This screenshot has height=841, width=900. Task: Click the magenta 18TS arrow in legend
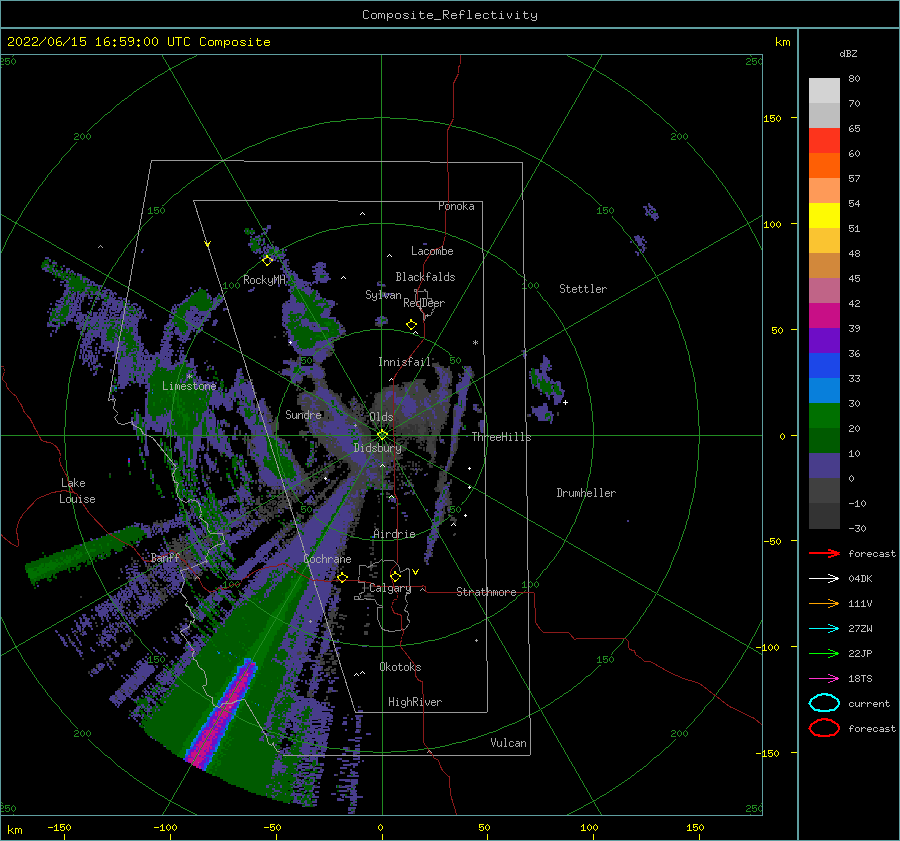824,679
